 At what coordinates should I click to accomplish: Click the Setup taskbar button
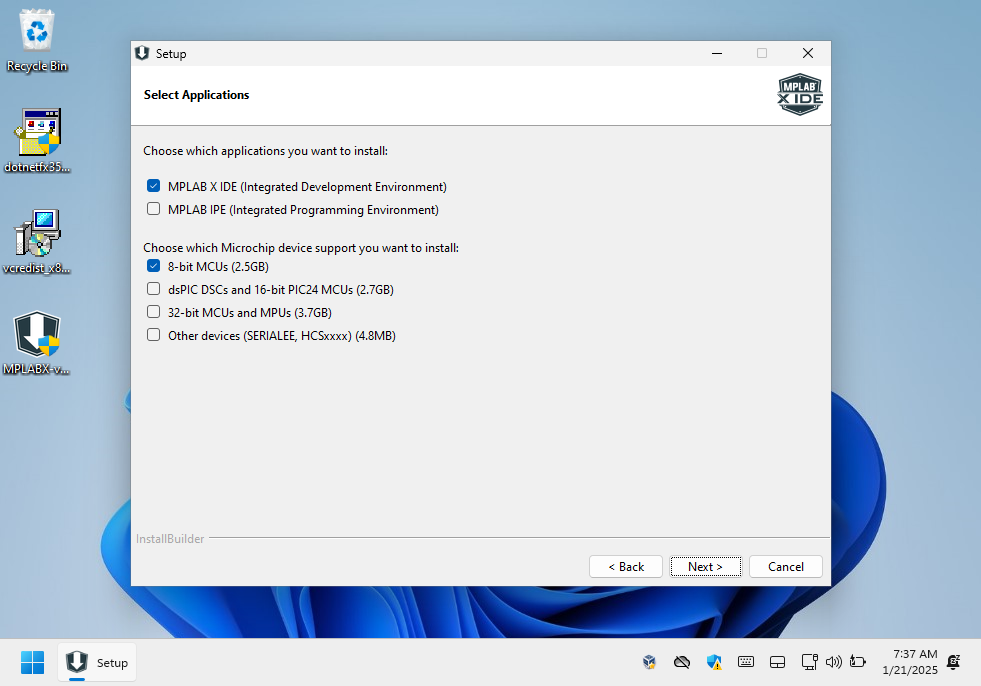point(97,662)
